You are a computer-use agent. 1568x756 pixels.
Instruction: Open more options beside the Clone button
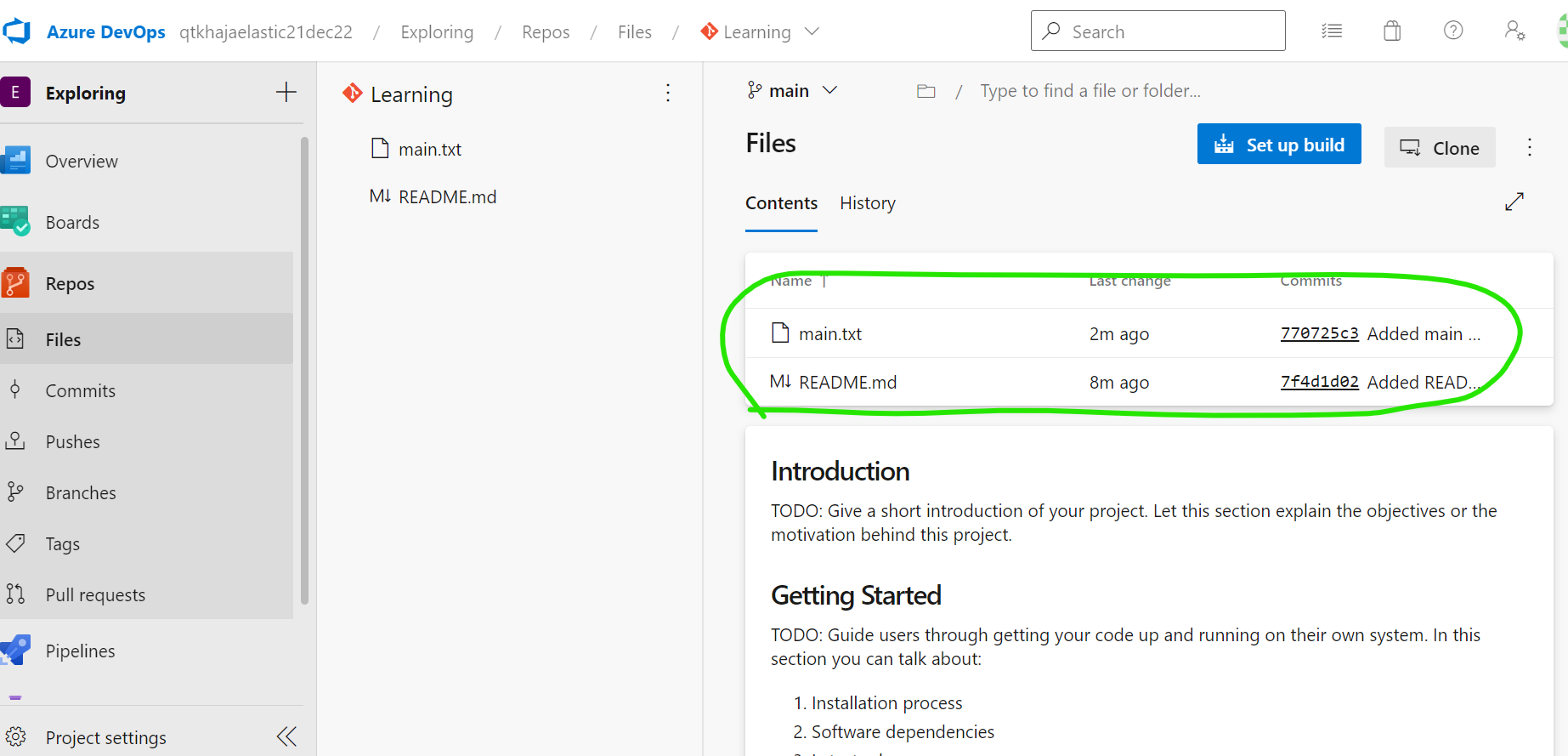click(x=1529, y=147)
